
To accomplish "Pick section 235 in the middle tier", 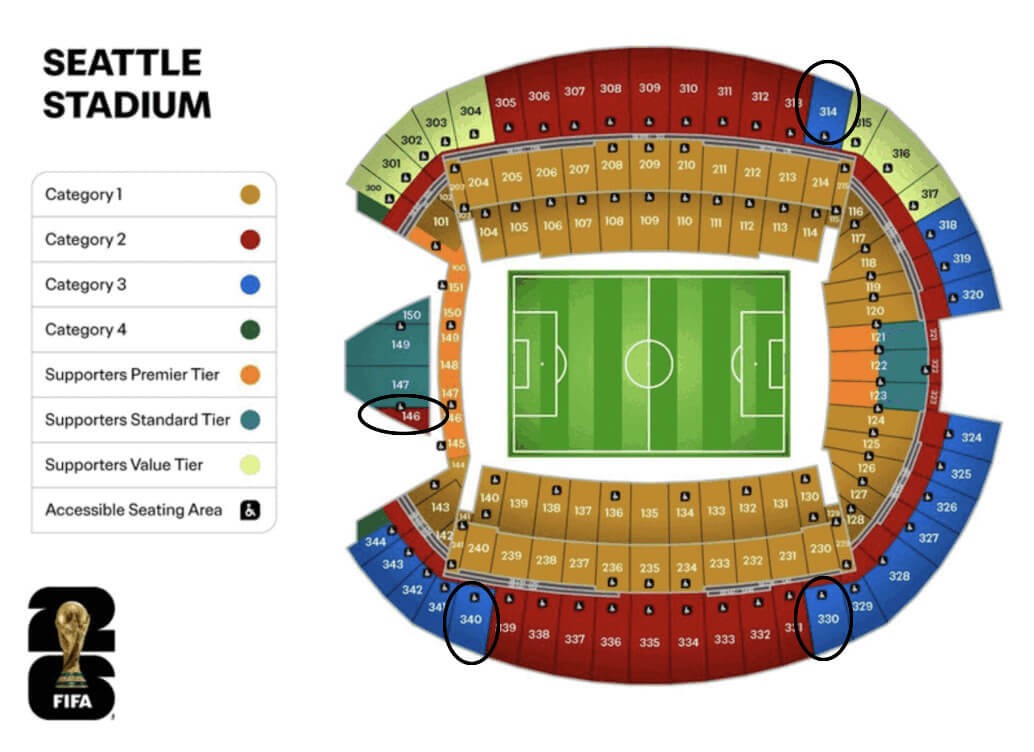I will 649,567.
